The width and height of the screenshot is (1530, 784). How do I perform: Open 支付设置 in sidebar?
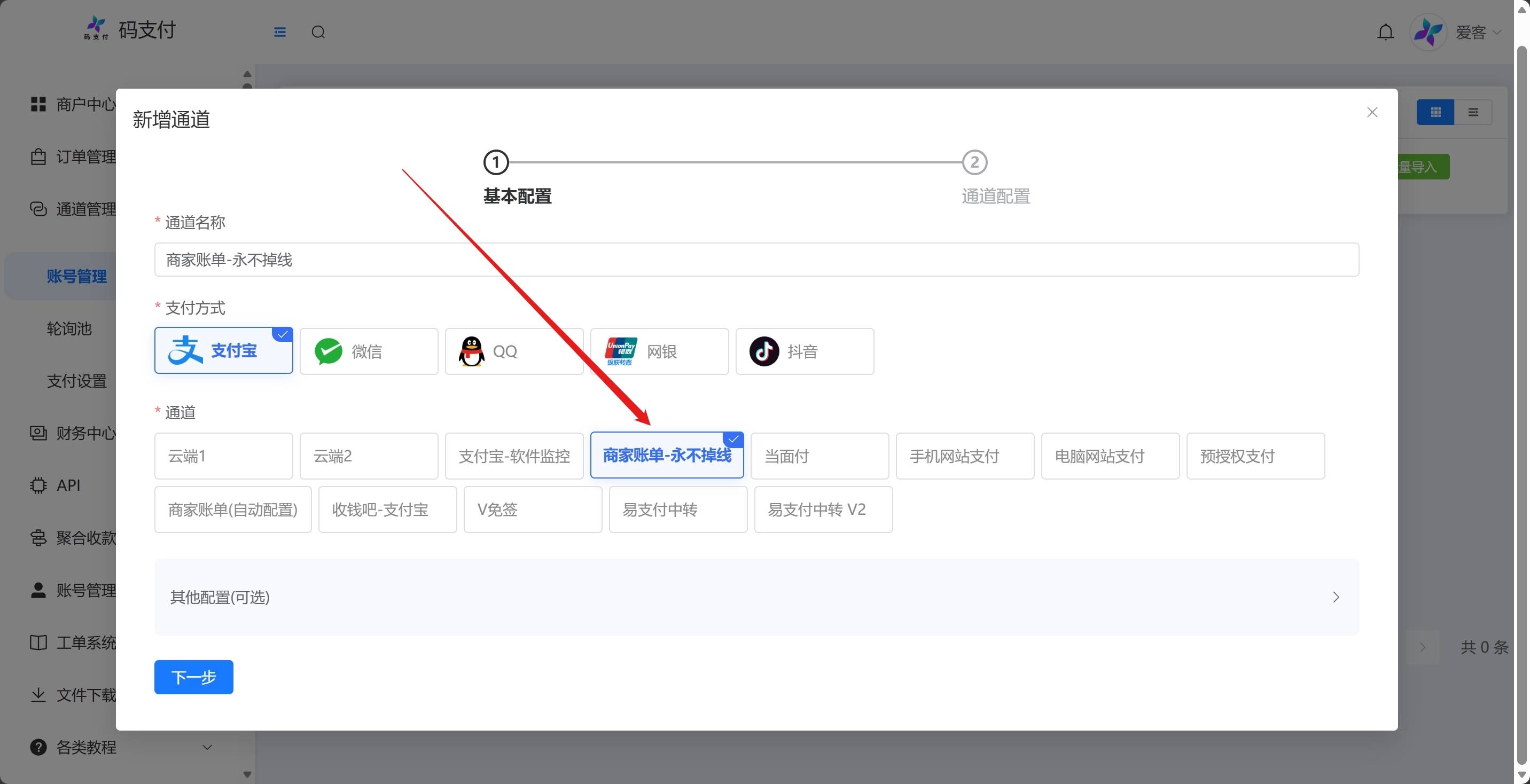(x=77, y=381)
